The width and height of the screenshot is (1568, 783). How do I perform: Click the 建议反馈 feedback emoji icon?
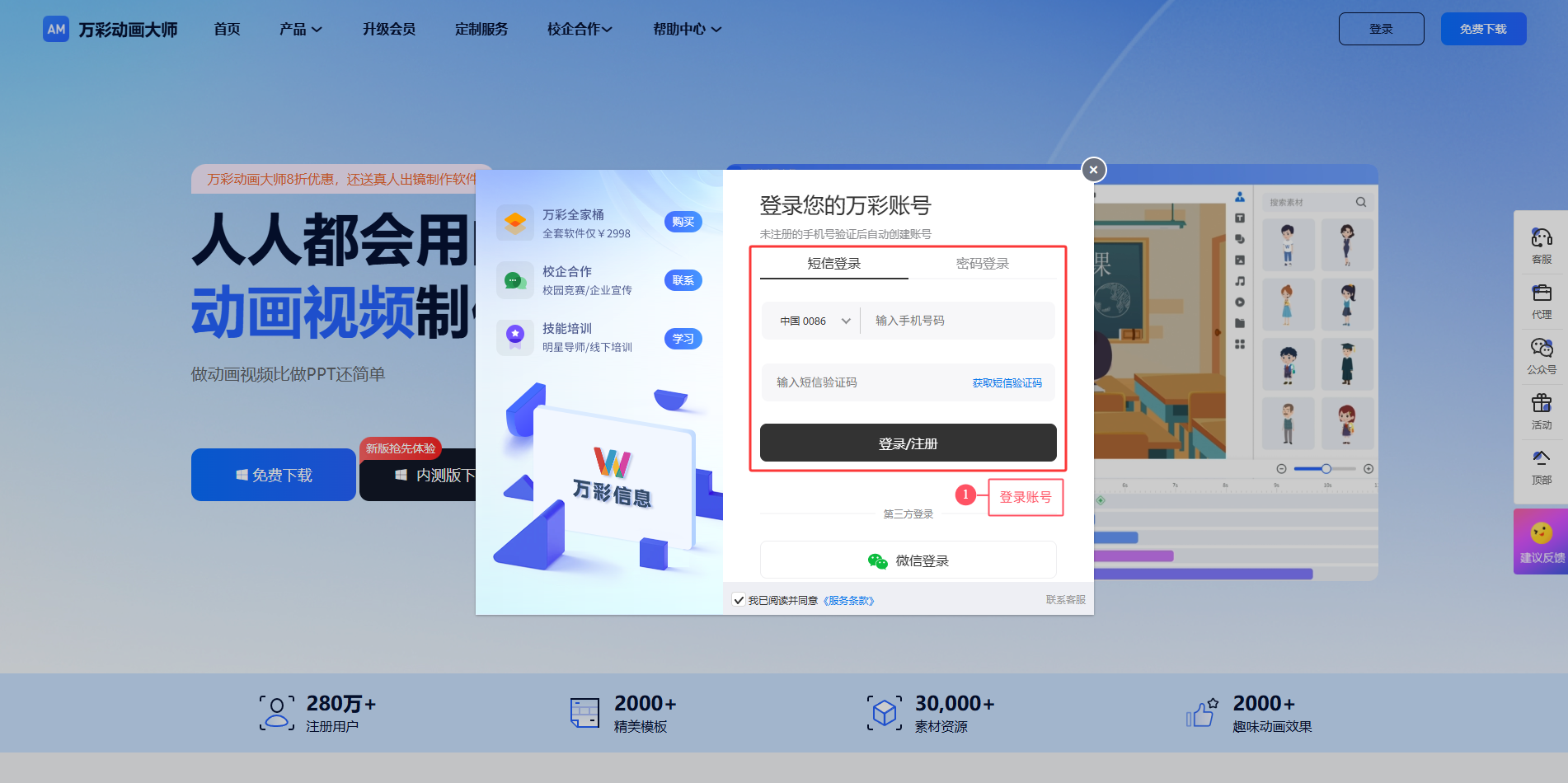(x=1541, y=534)
